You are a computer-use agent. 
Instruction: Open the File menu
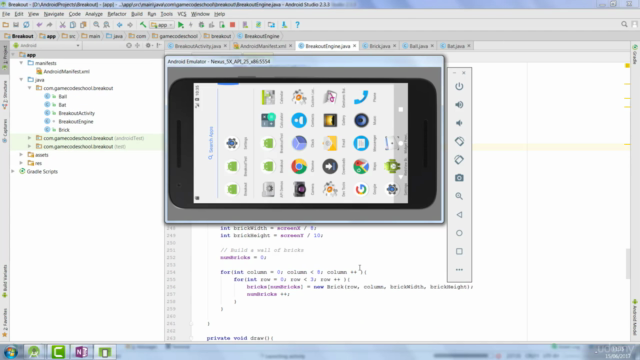pos(6,14)
